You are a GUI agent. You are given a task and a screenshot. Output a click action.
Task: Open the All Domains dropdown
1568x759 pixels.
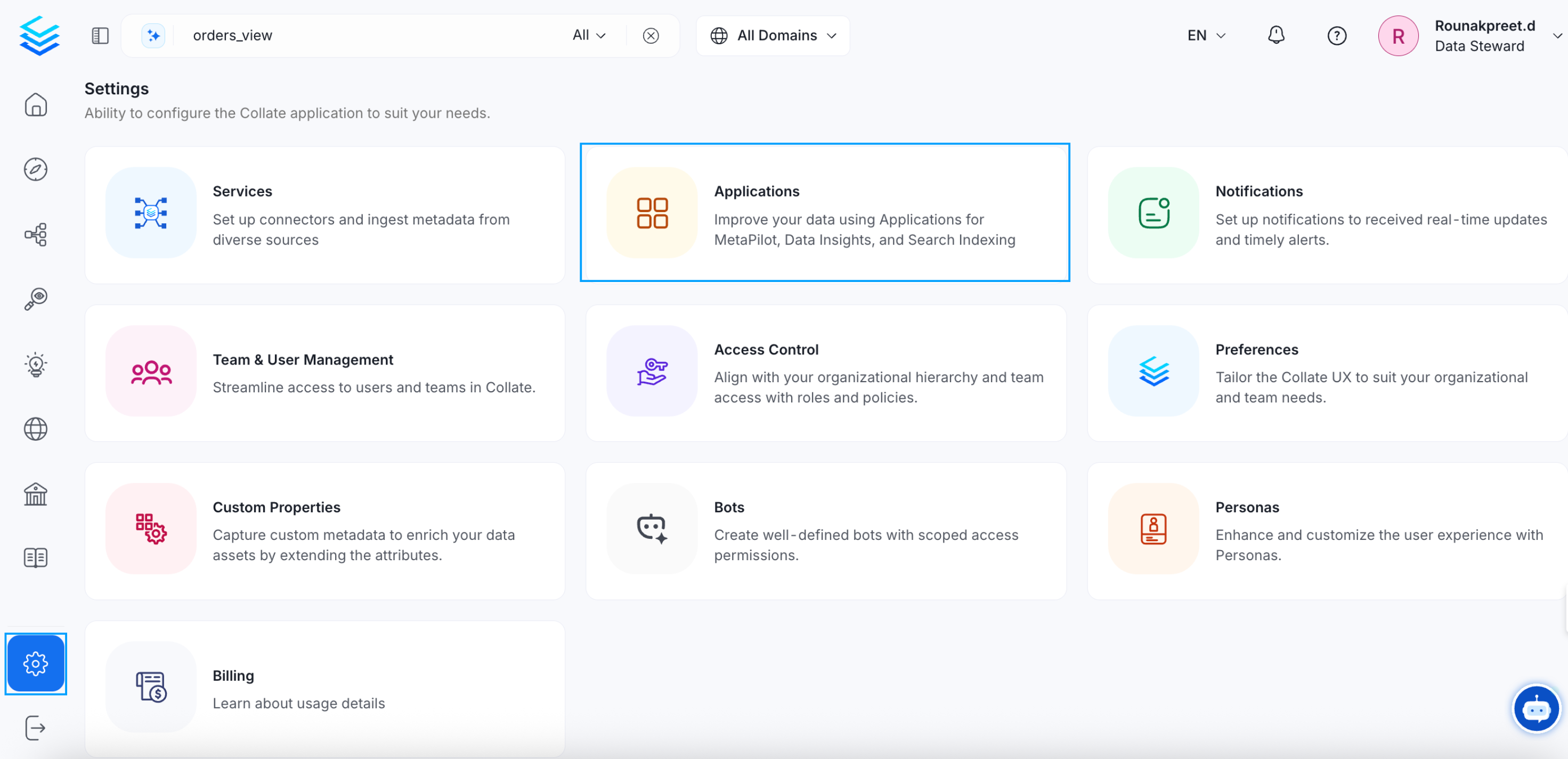773,35
